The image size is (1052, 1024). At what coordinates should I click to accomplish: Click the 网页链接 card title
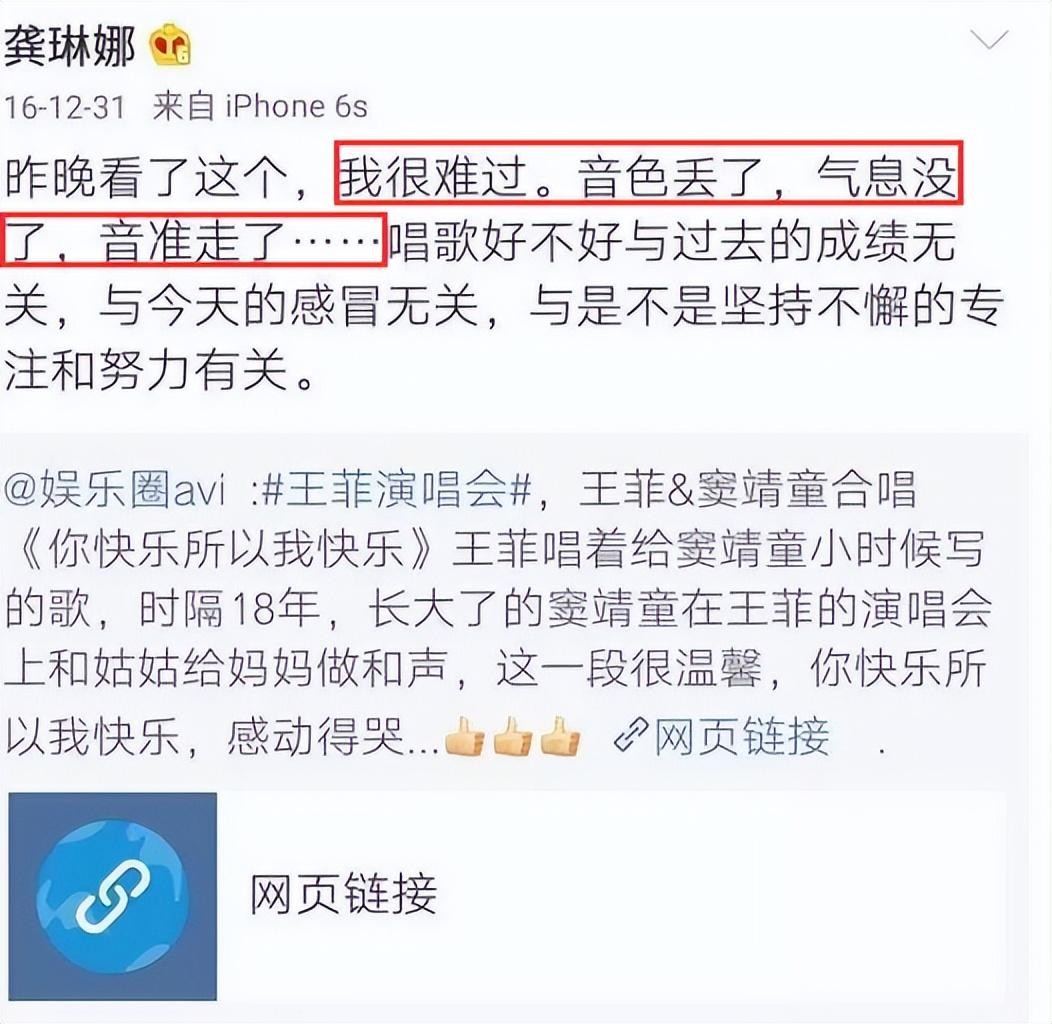pyautogui.click(x=343, y=894)
